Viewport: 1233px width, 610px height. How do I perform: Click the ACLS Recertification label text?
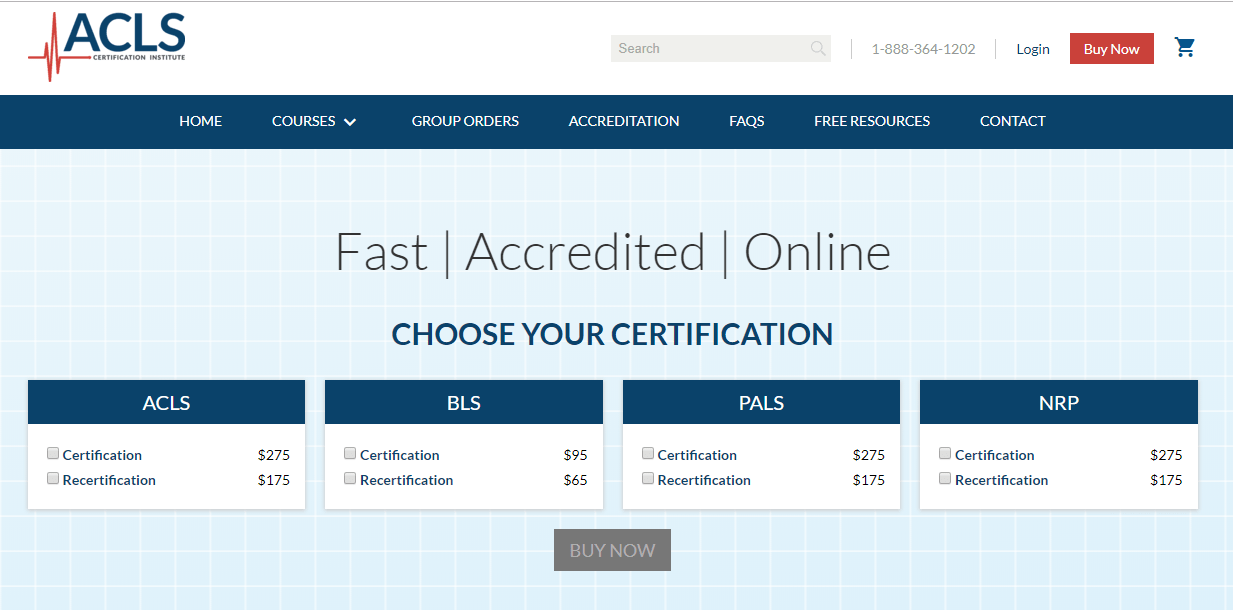pos(109,480)
